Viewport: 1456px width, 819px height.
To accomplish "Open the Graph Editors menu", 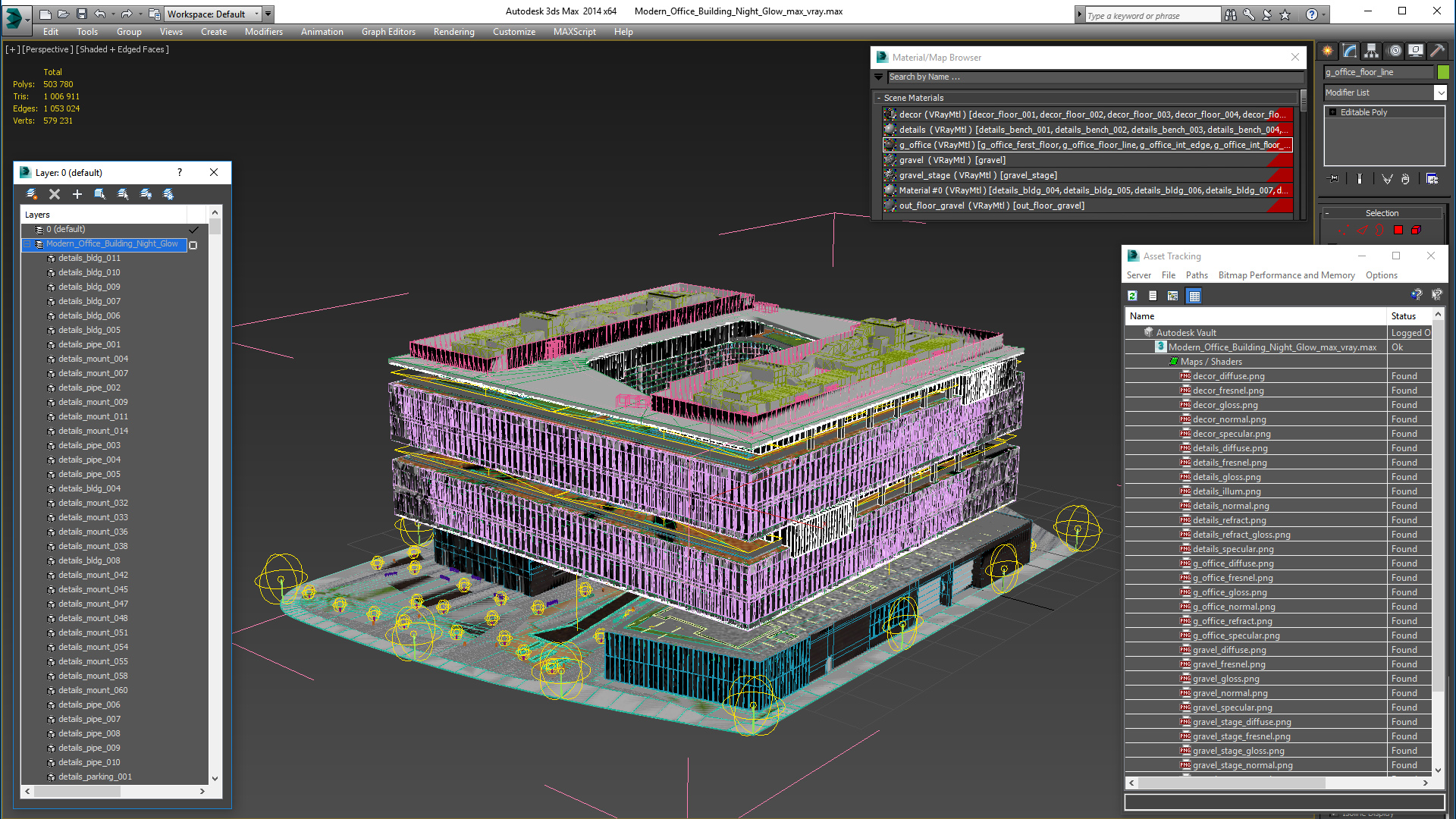I will tap(388, 32).
